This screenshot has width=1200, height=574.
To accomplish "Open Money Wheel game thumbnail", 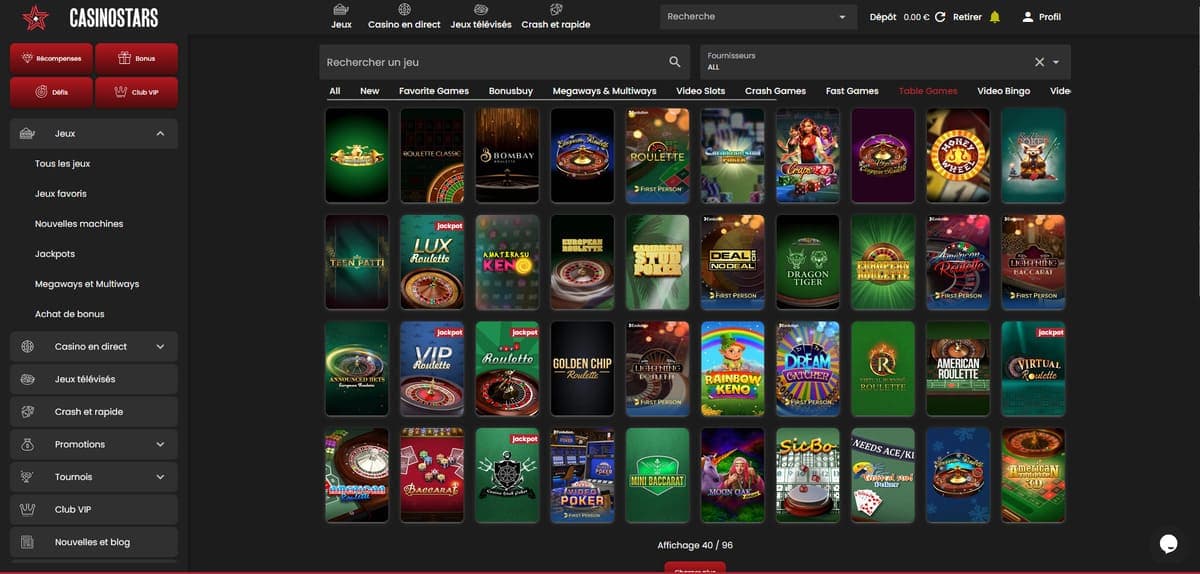I will (958, 155).
